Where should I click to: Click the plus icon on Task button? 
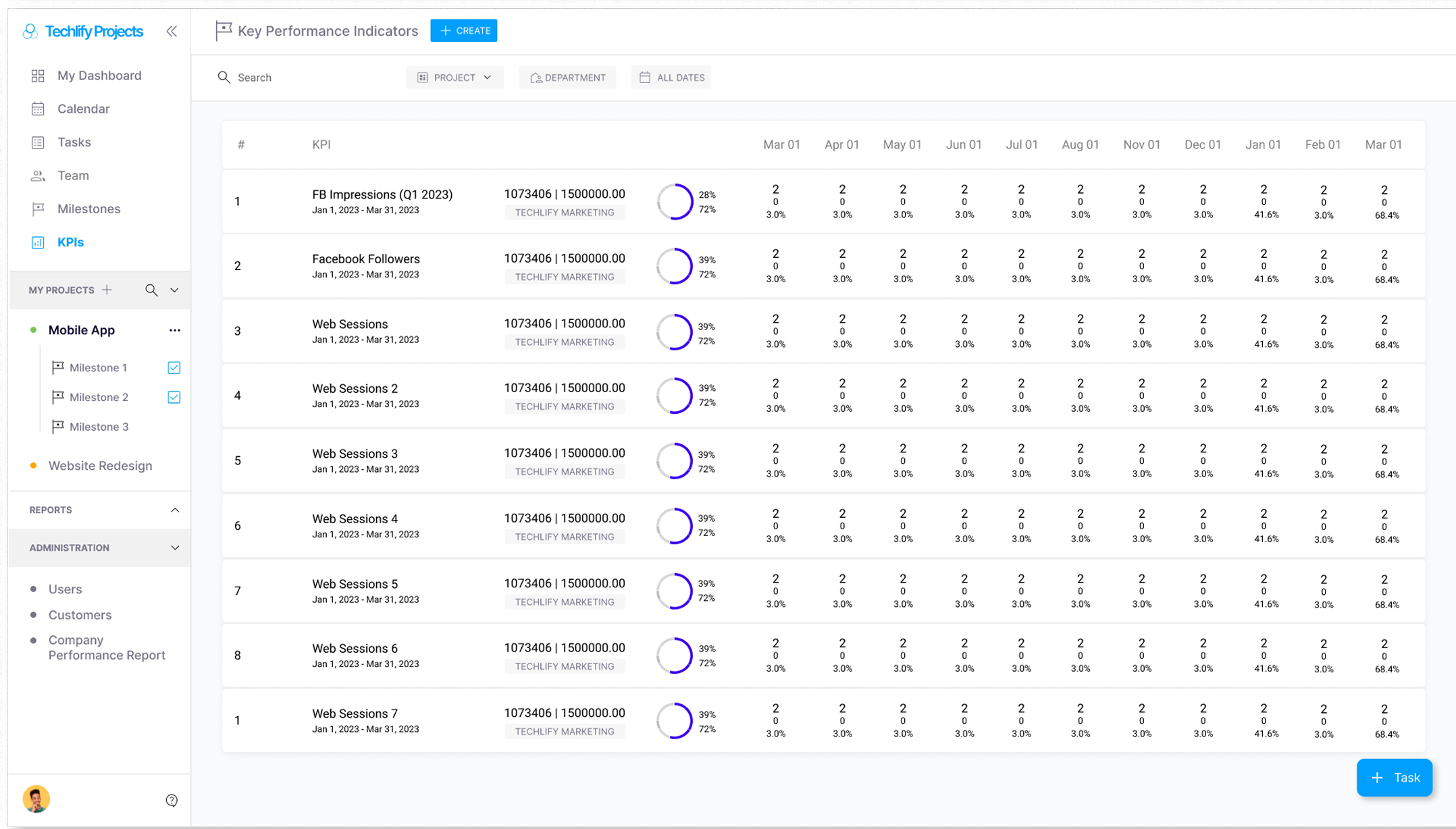point(1377,778)
